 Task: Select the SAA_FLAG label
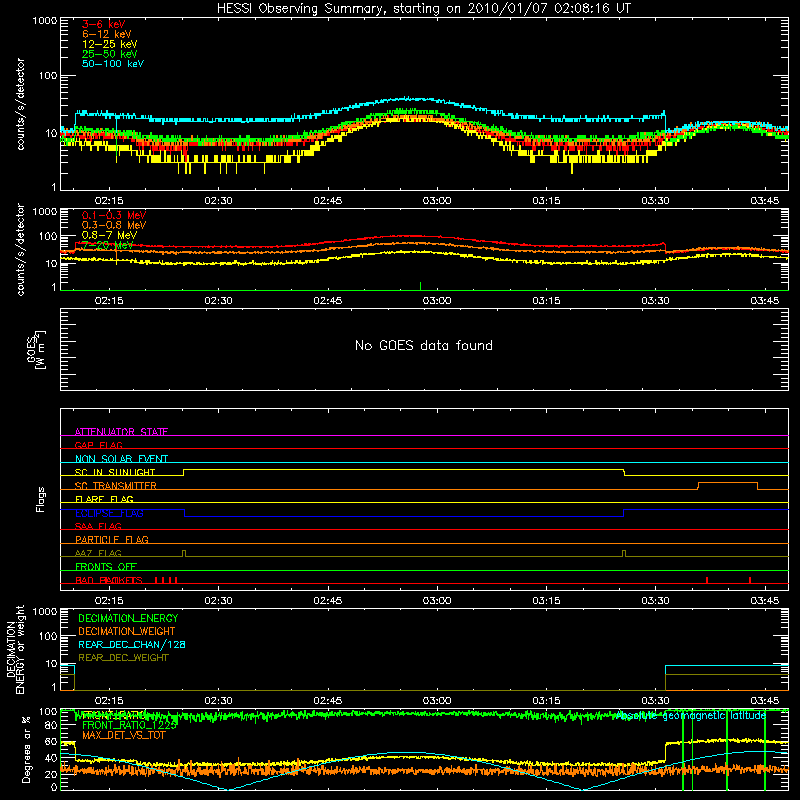98,526
